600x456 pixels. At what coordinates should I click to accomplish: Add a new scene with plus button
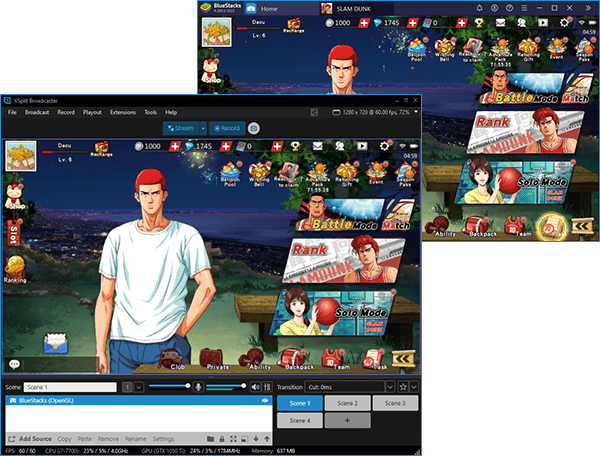(347, 420)
